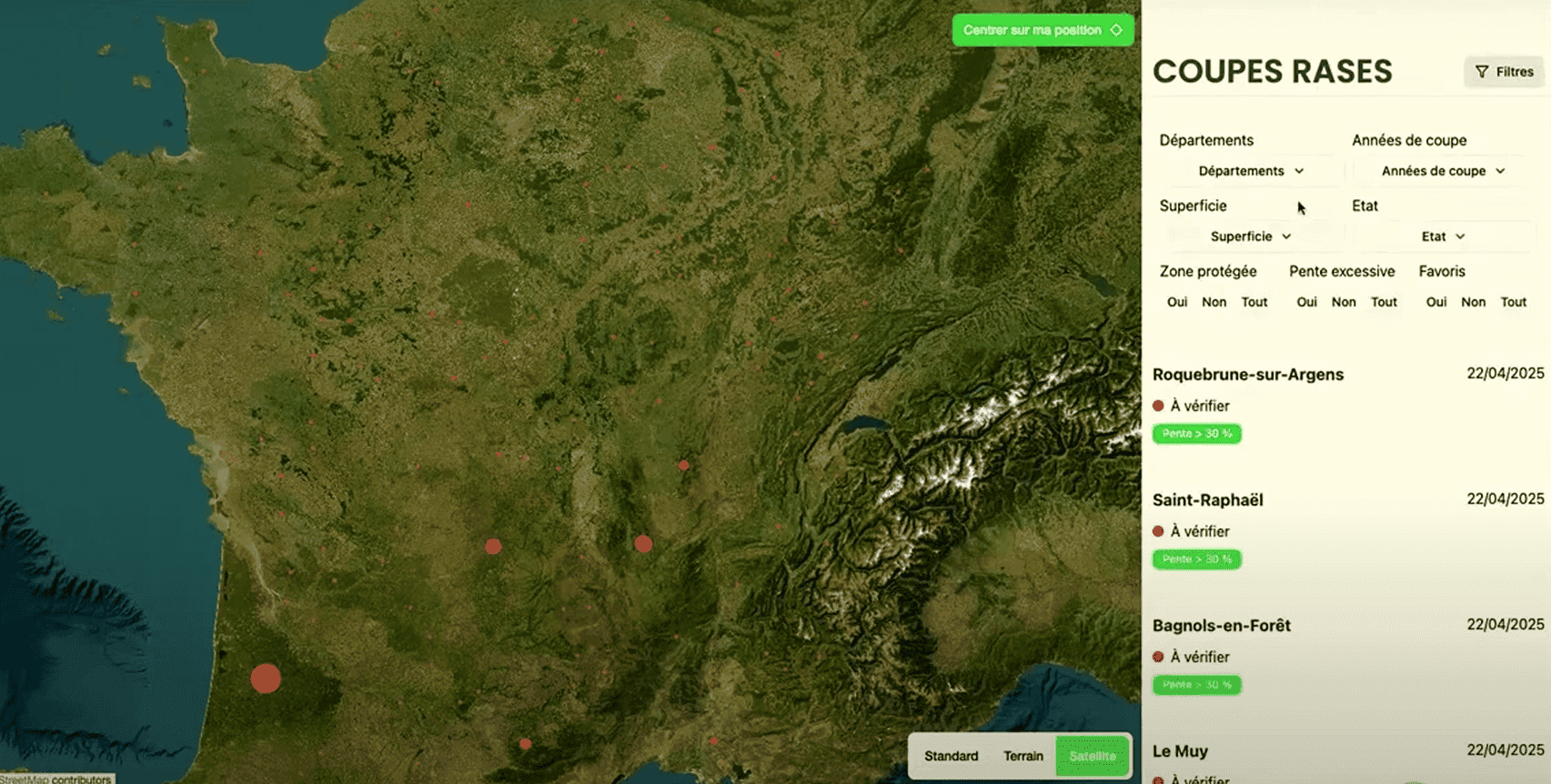Click the largest red marker near Bordeaux
The image size is (1551, 784).
pos(266,678)
